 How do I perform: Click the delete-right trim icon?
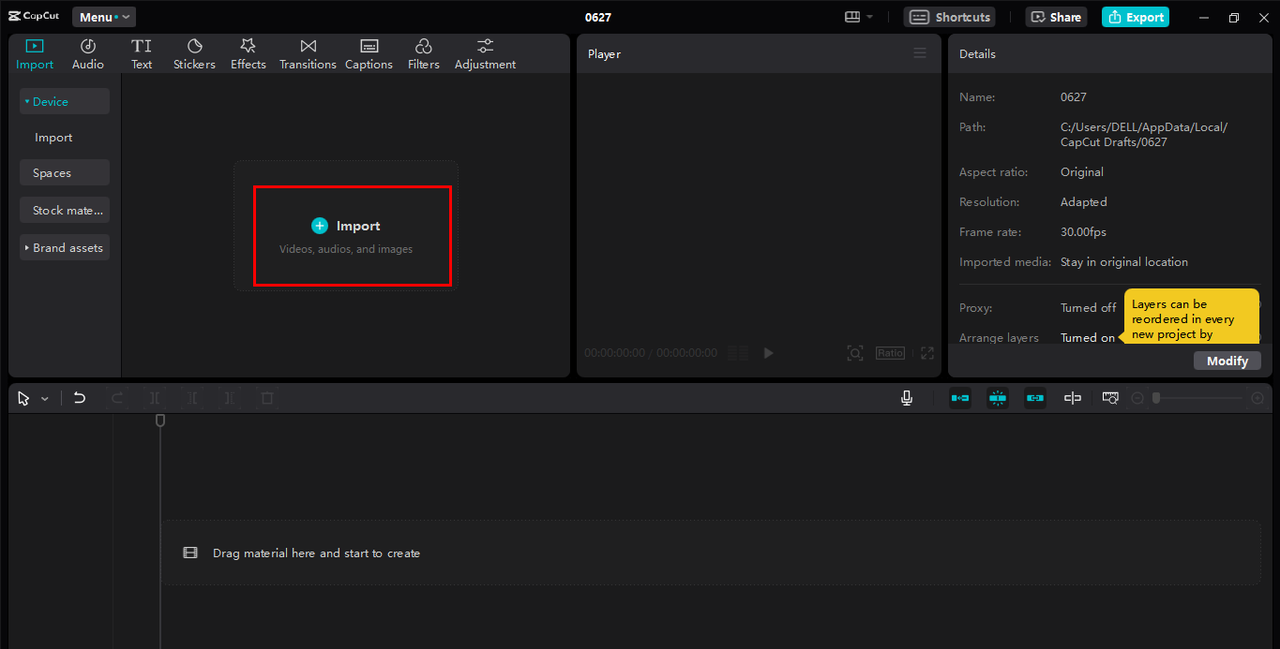(x=229, y=398)
